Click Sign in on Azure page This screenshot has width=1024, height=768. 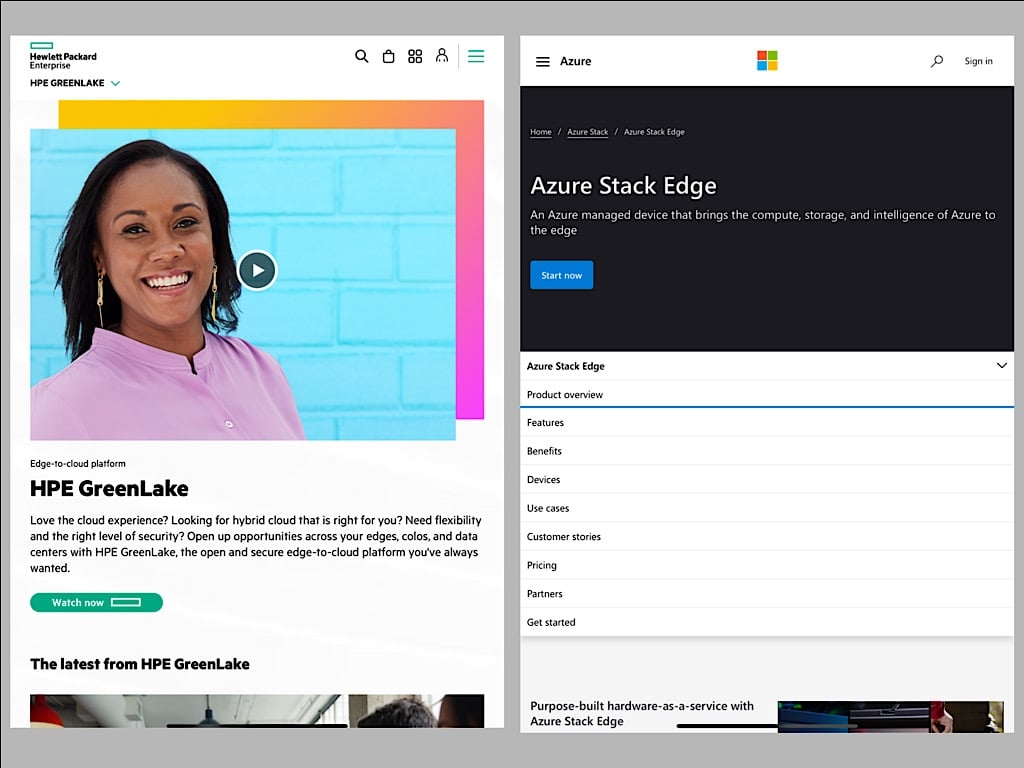tap(978, 61)
